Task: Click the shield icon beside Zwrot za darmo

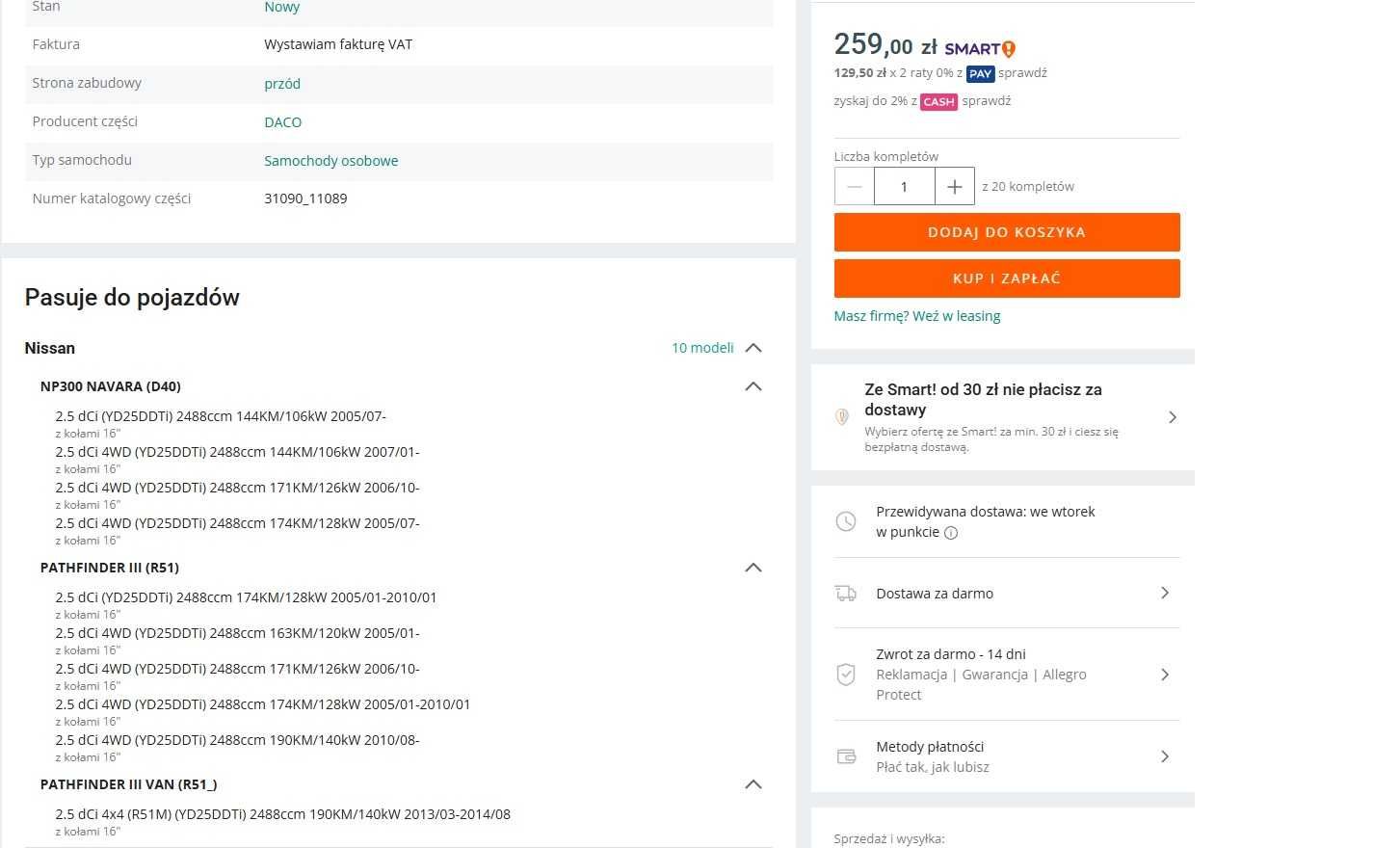Action: (846, 675)
